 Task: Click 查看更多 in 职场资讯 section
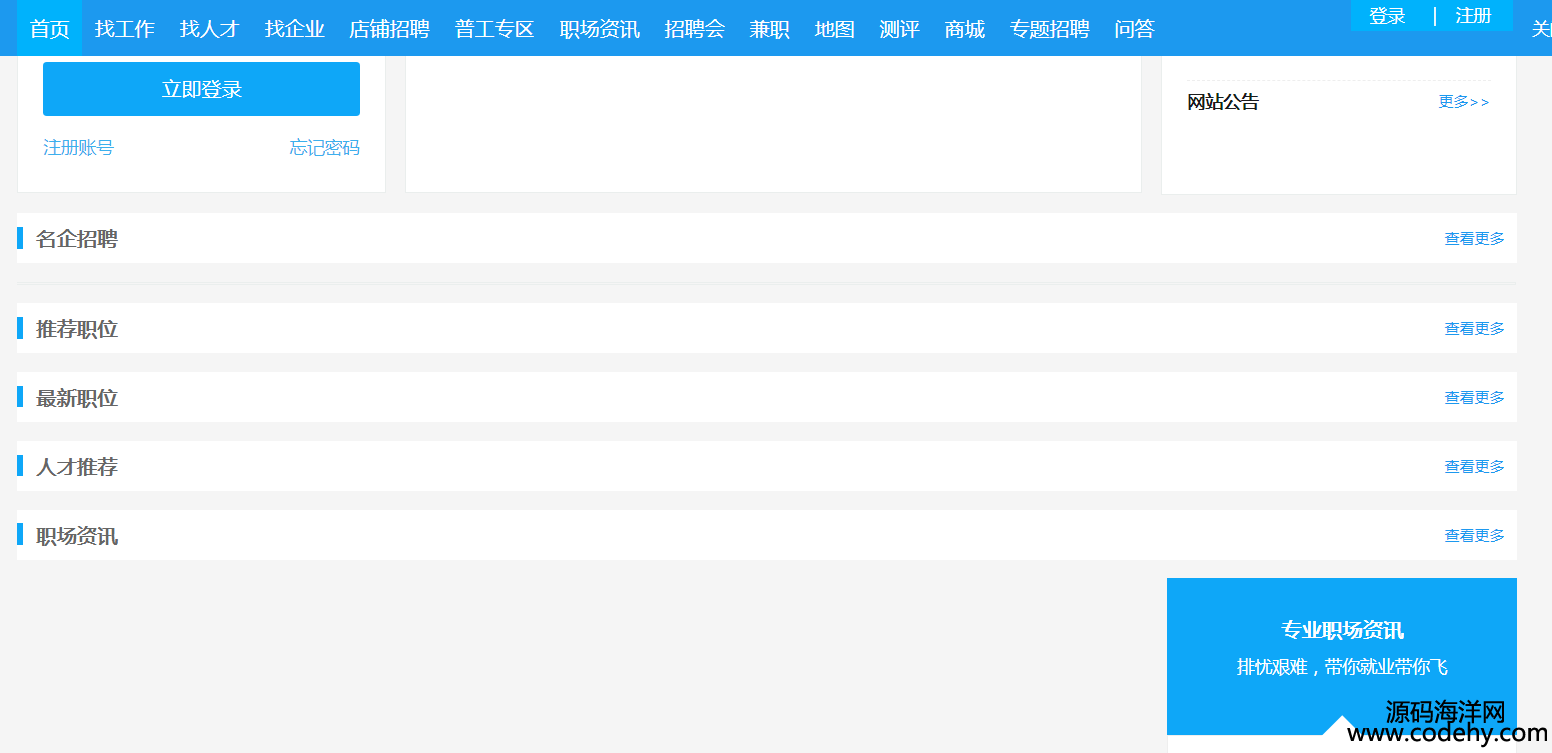click(1474, 536)
